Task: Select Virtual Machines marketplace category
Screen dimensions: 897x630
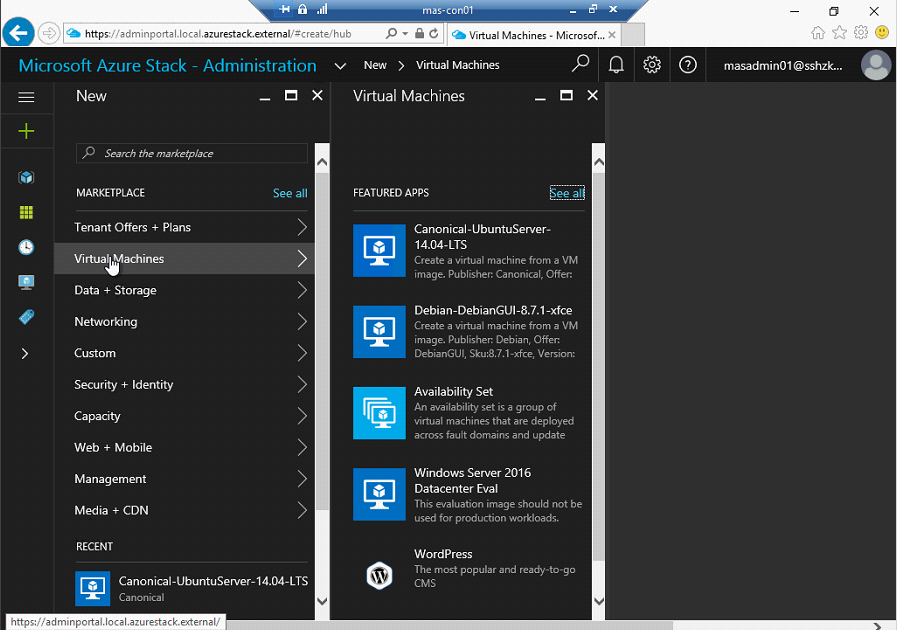Action: click(184, 259)
